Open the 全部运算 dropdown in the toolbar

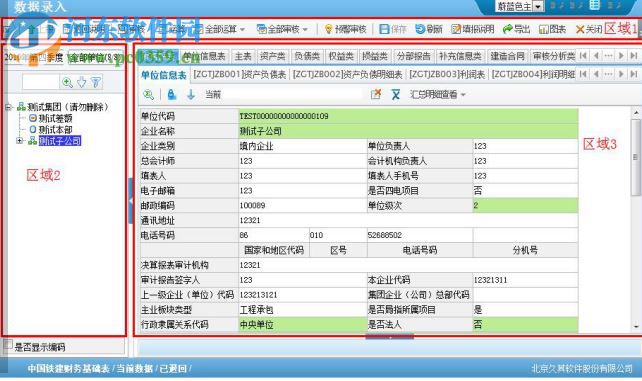220,29
